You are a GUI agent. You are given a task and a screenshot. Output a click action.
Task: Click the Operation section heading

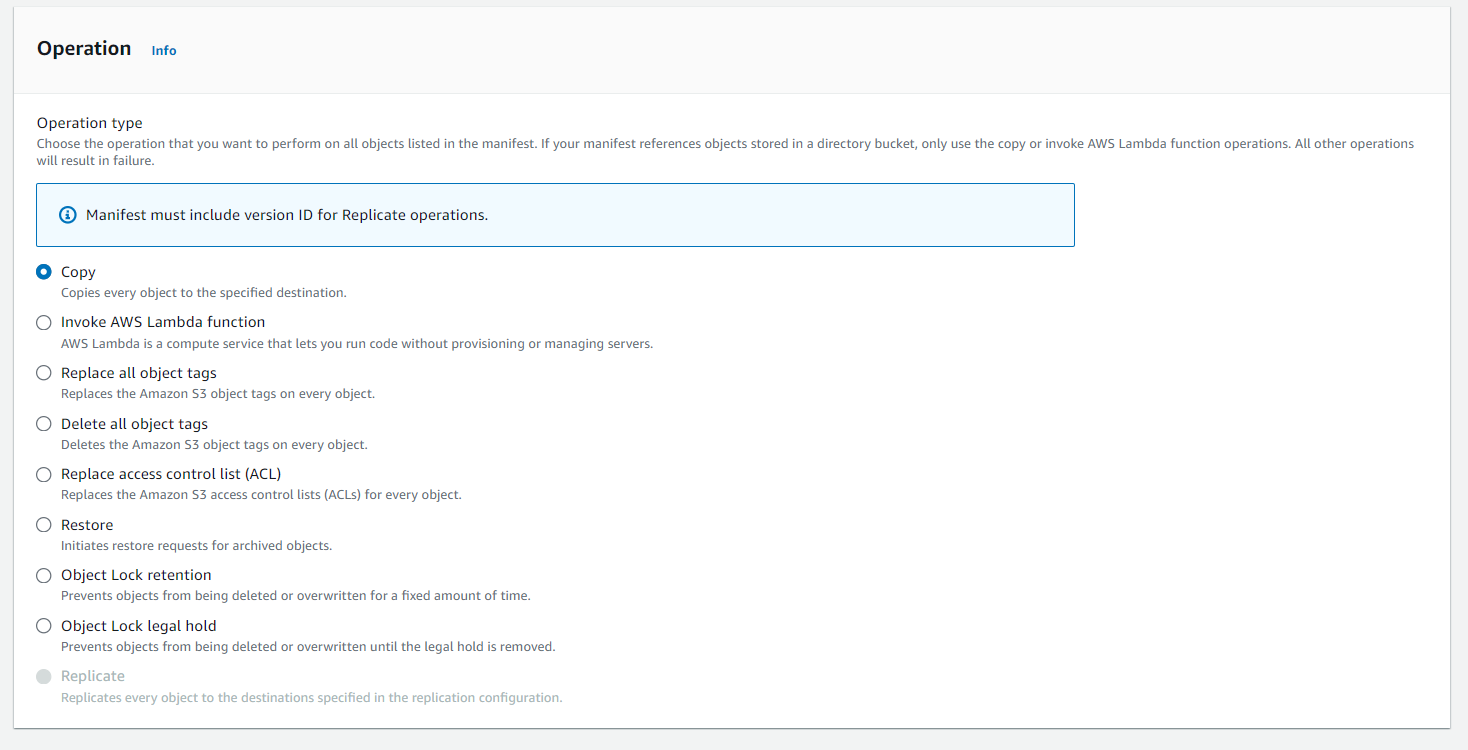(84, 48)
